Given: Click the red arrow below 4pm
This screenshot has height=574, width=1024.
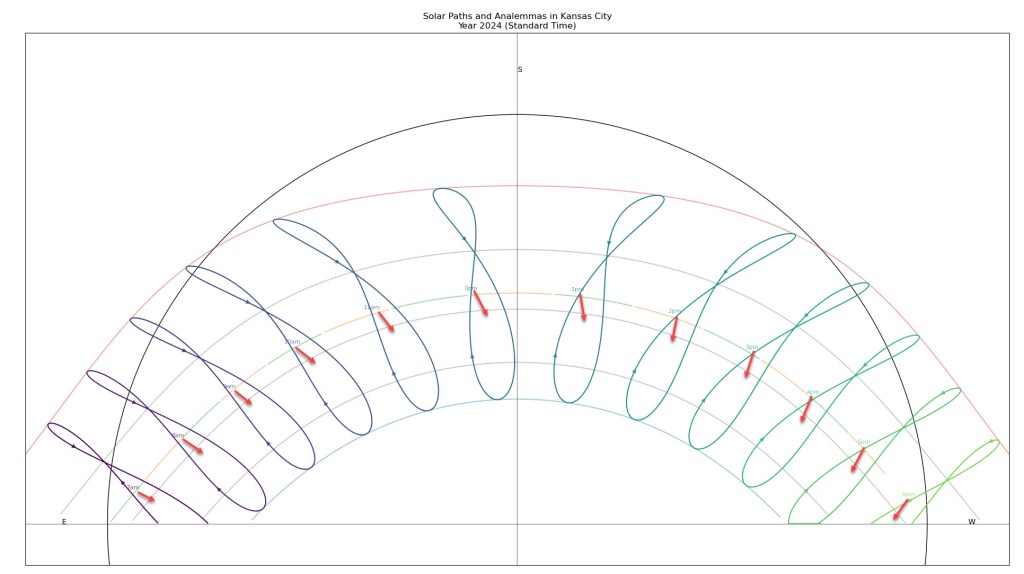Looking at the screenshot, I should (806, 409).
